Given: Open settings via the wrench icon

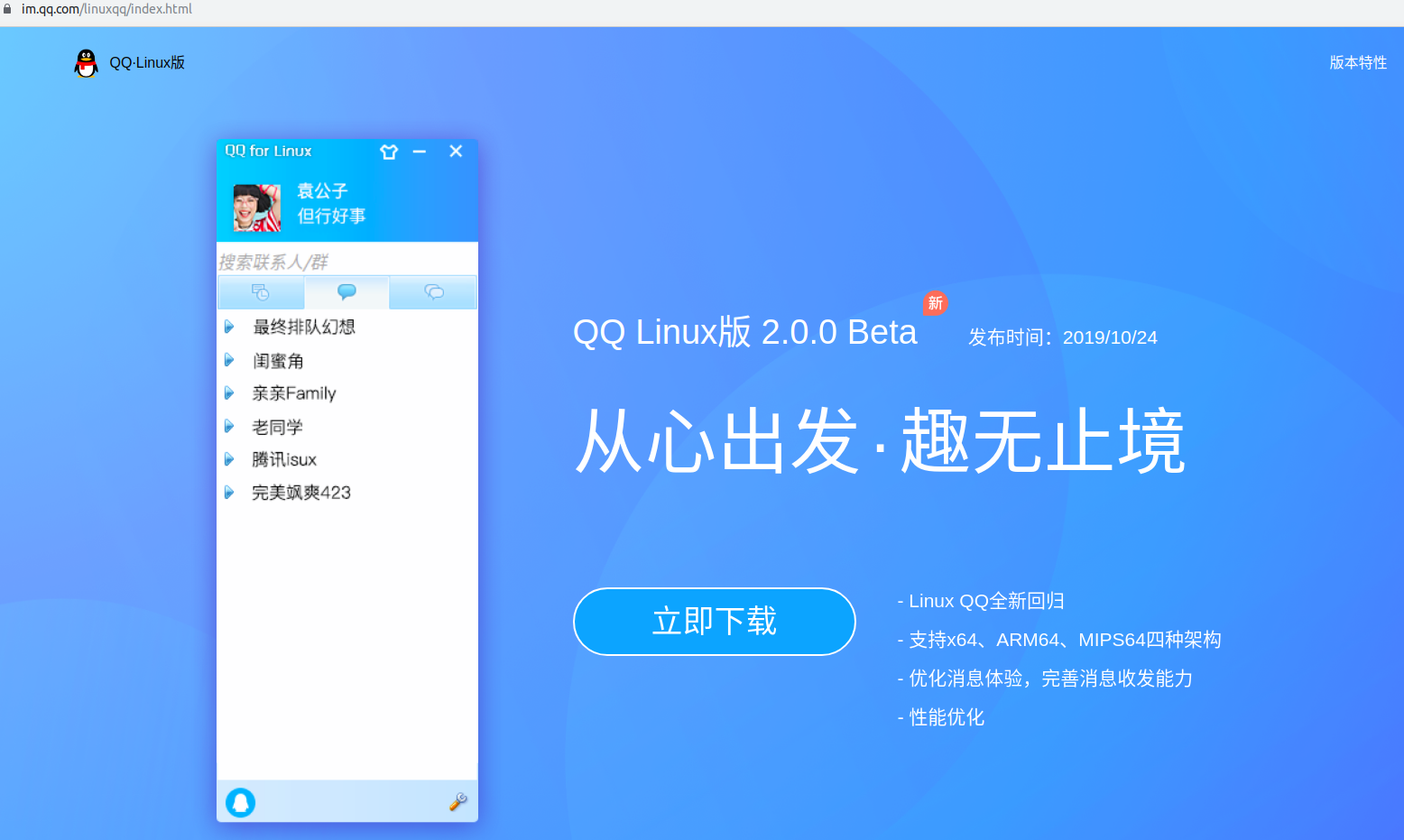Looking at the screenshot, I should [x=457, y=801].
